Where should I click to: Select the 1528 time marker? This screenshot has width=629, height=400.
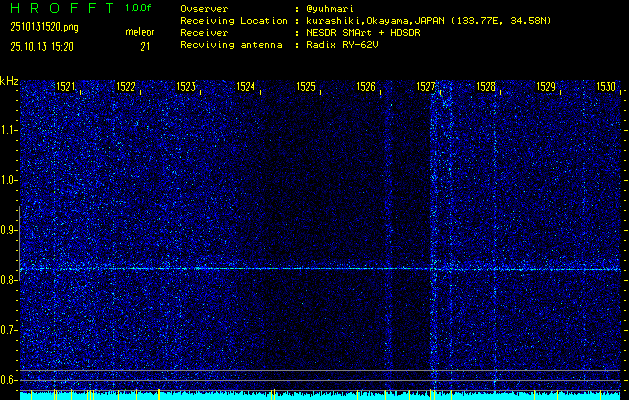click(486, 86)
